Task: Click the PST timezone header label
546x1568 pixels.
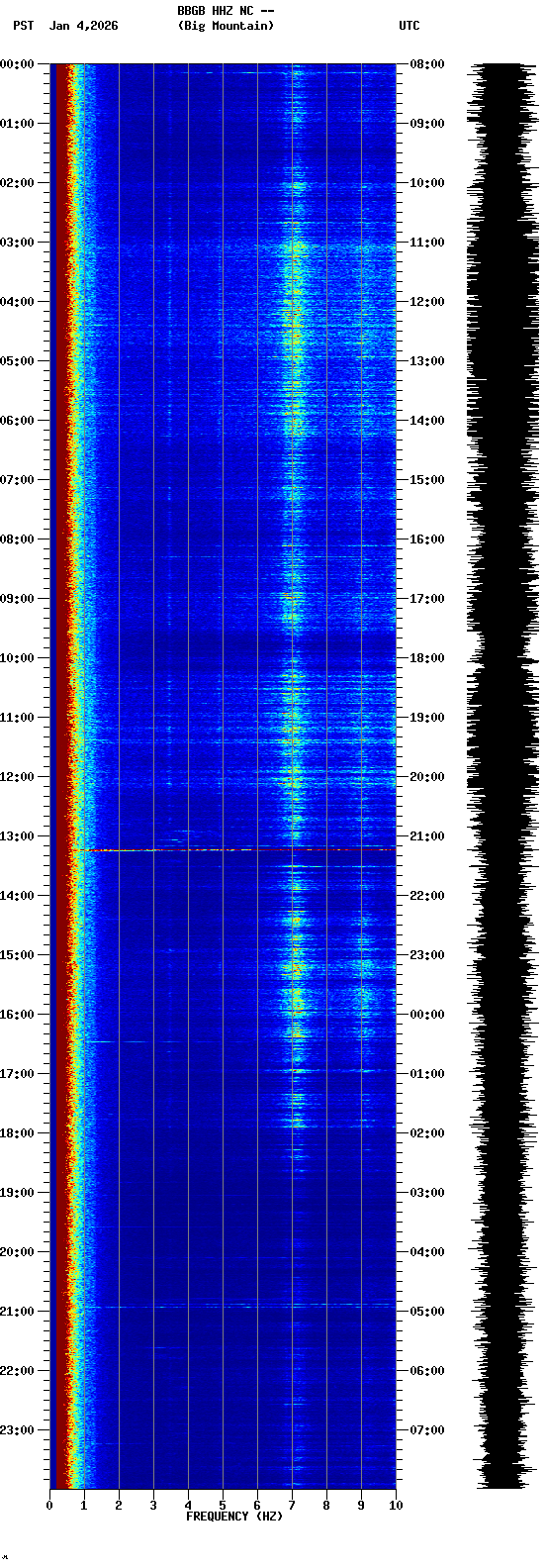Action: point(24,26)
